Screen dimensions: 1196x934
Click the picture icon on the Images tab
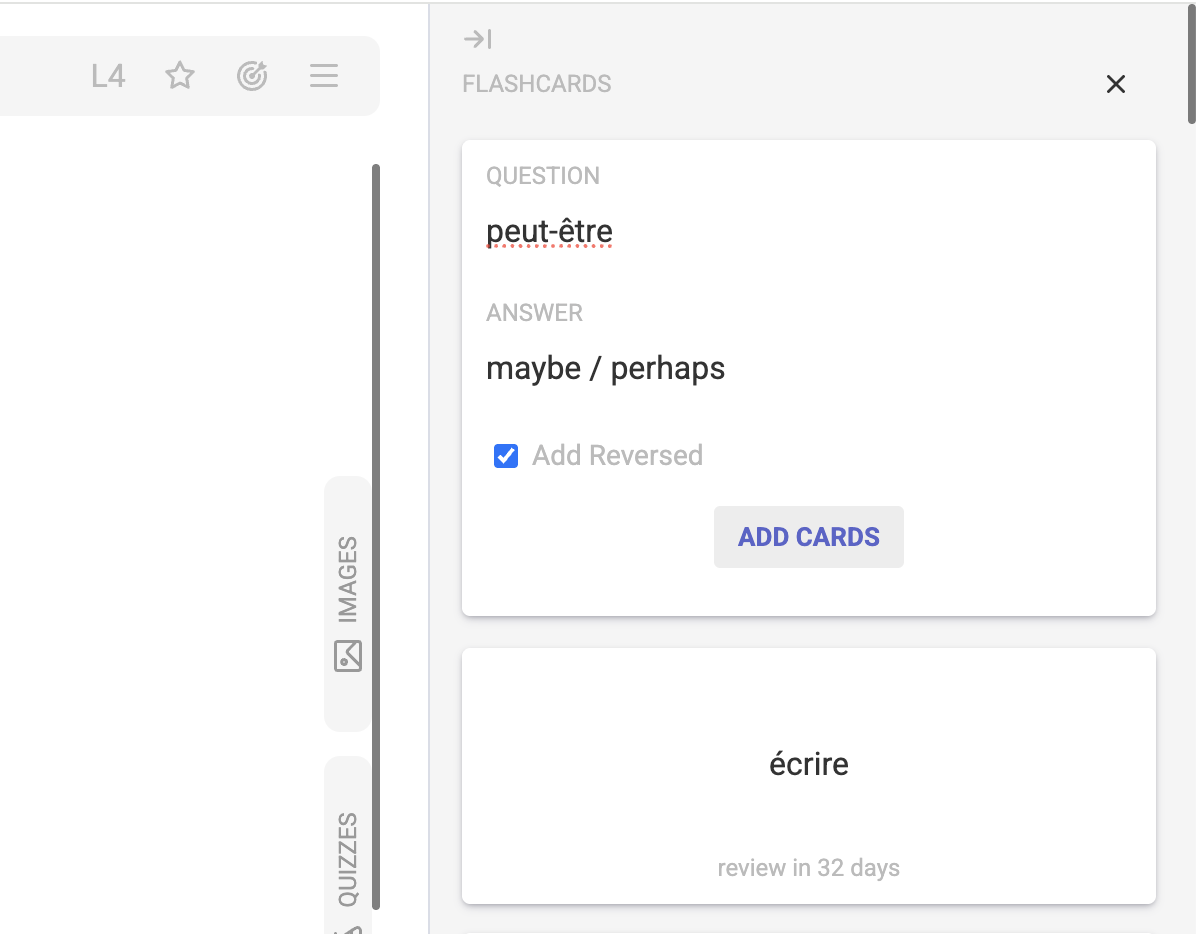coord(348,656)
